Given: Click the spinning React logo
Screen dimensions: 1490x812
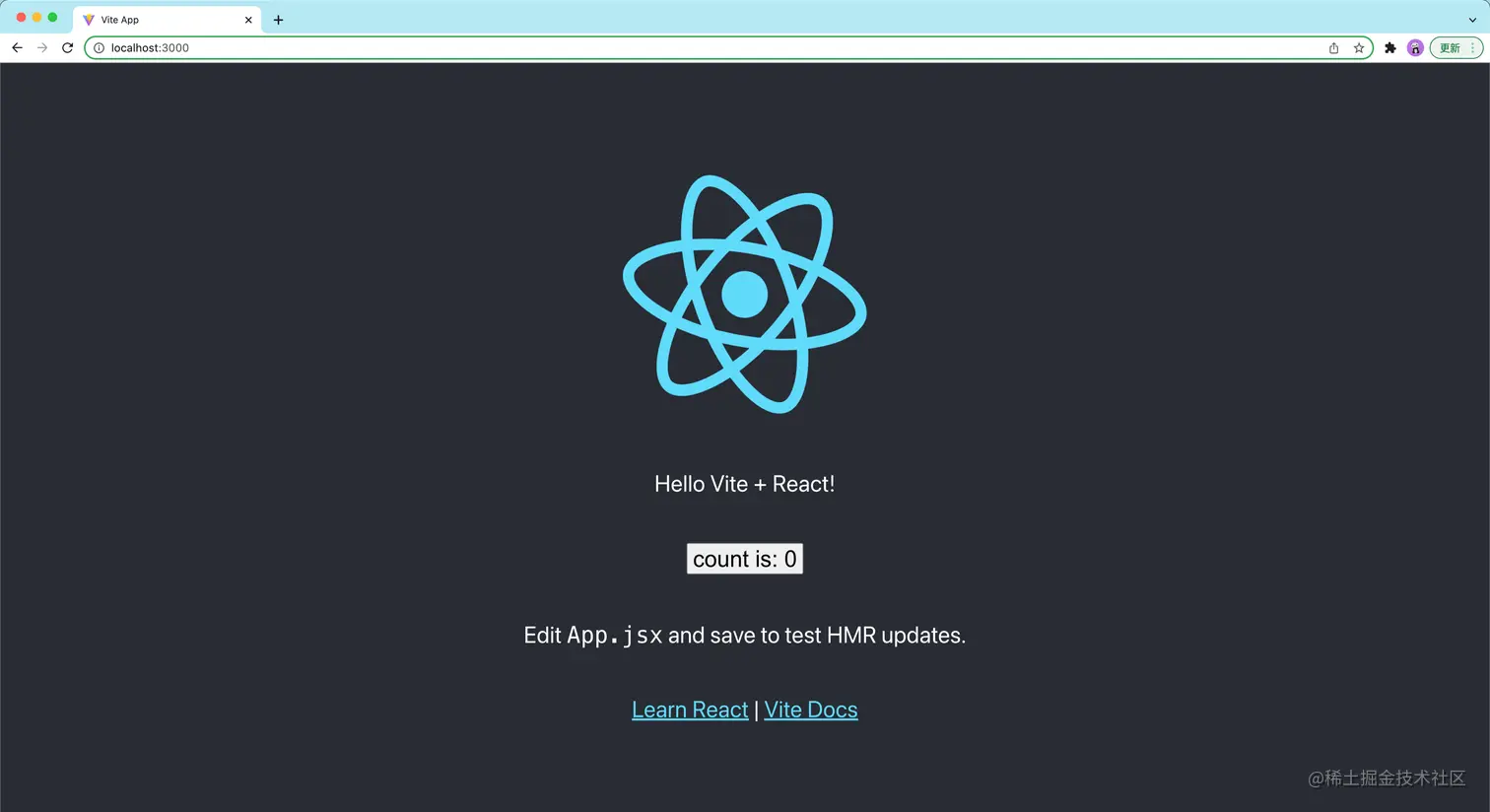Looking at the screenshot, I should pos(745,294).
